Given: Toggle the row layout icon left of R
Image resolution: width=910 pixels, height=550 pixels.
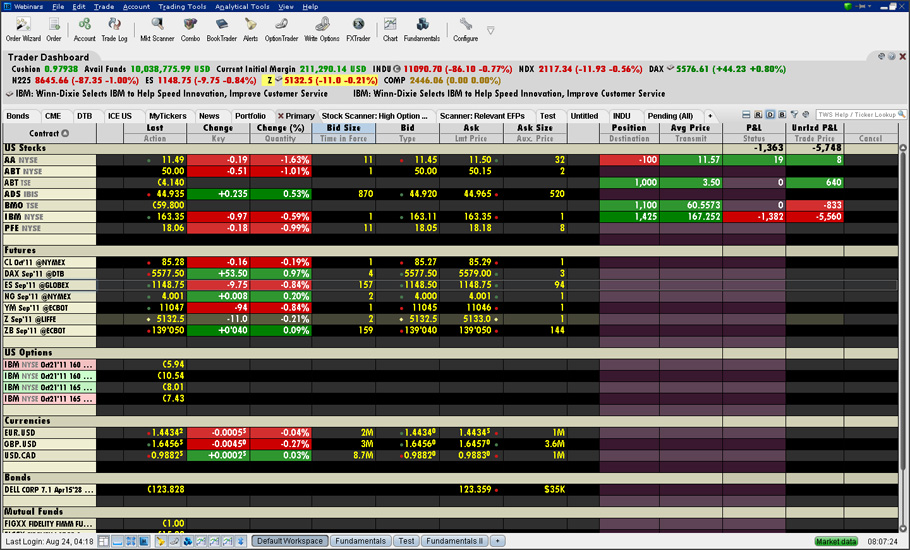Looking at the screenshot, I should pos(746,115).
